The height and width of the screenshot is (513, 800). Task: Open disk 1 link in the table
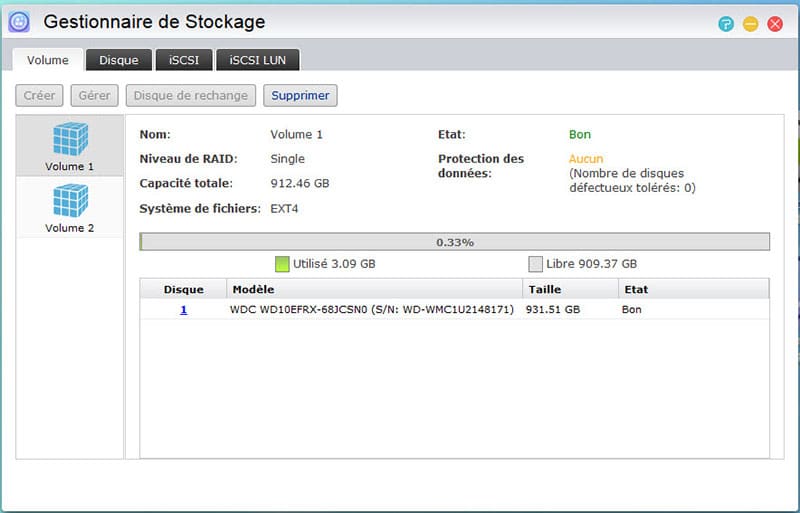183,310
